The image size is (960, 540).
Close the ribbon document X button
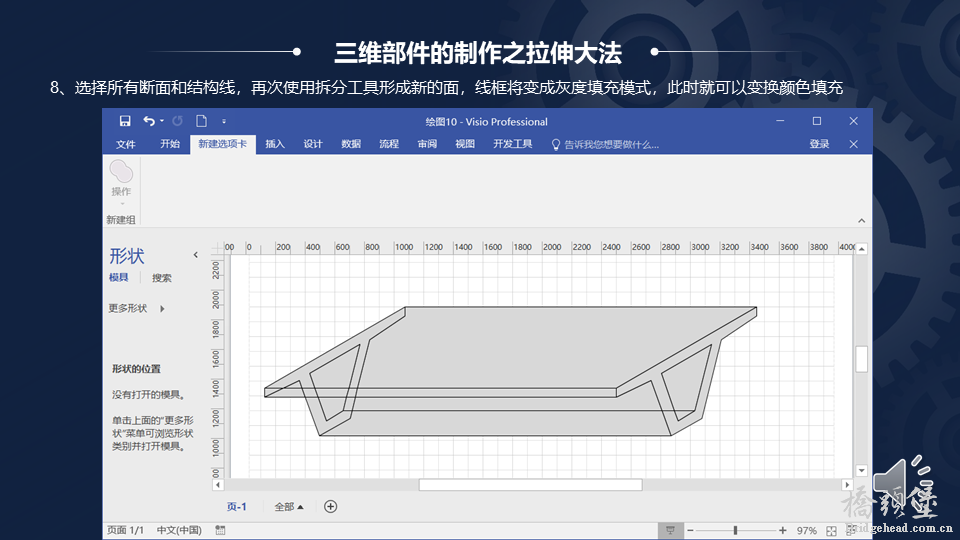853,144
